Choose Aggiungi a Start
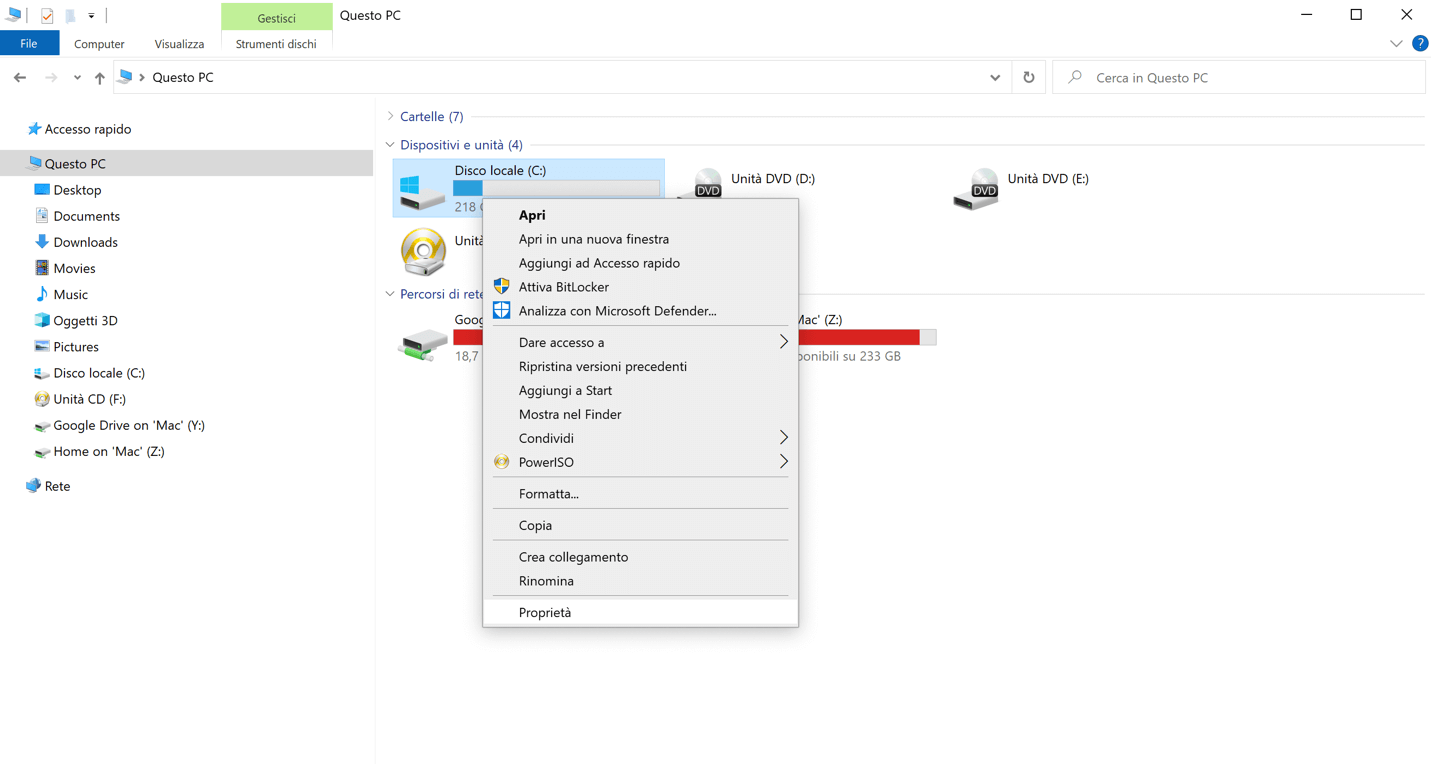The height and width of the screenshot is (767, 1431). (x=640, y=390)
